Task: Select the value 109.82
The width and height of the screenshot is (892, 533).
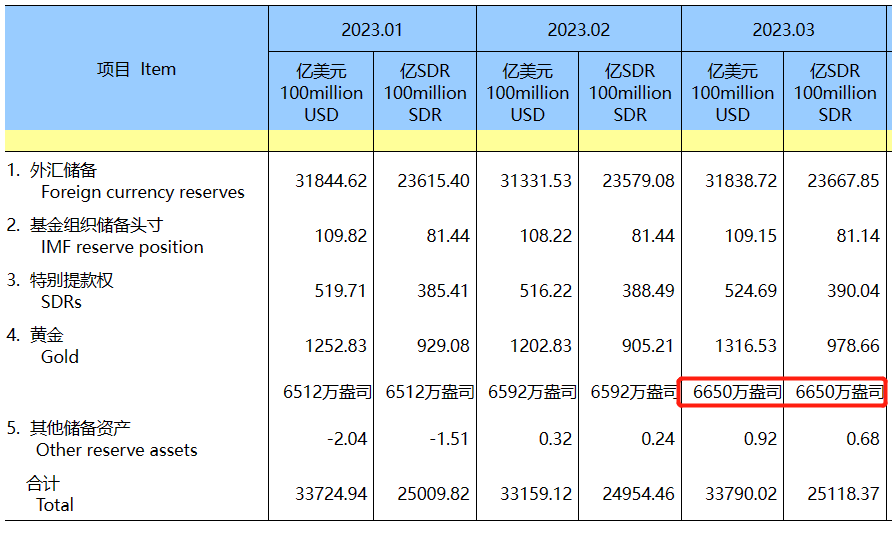Action: (341, 236)
